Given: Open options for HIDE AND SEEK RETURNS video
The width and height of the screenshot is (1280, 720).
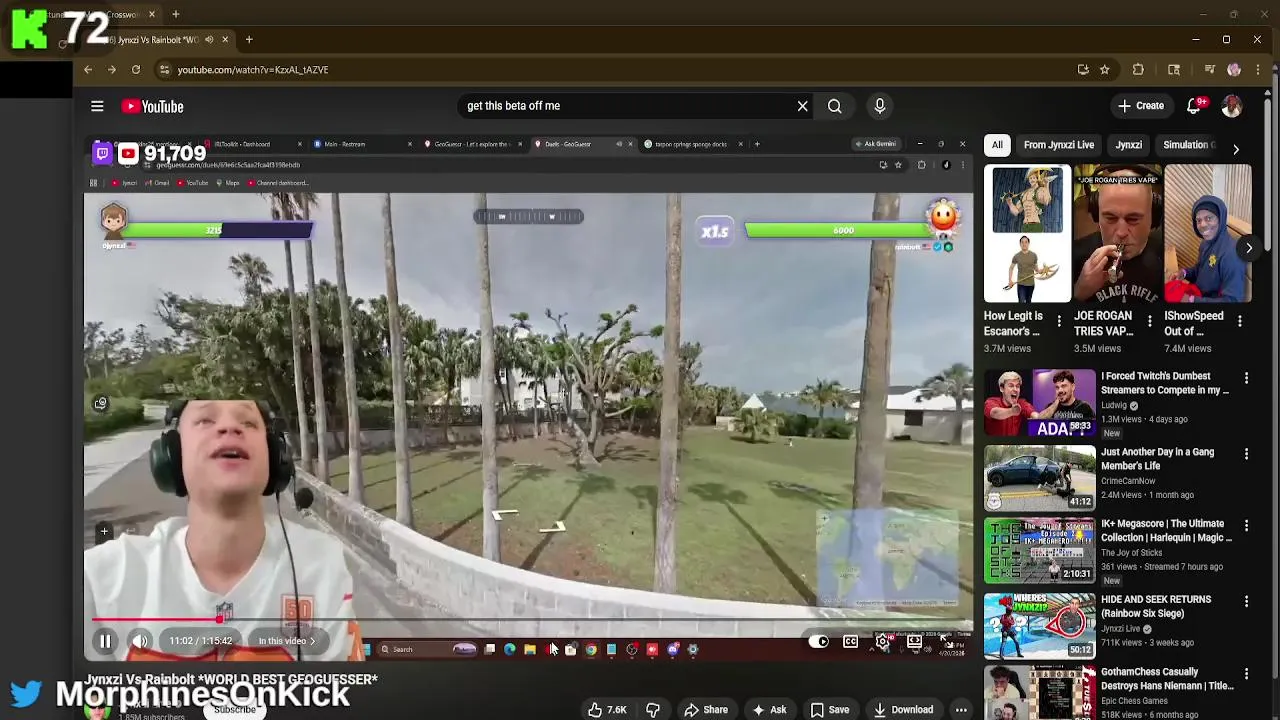Looking at the screenshot, I should 1246,602.
